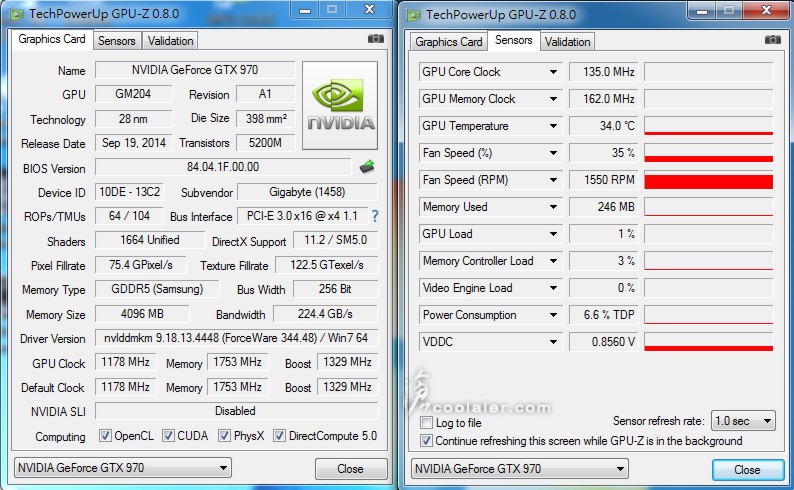The image size is (794, 490).
Task: Click the Bandwidth value 224.4 GB/s
Action: 325,314
